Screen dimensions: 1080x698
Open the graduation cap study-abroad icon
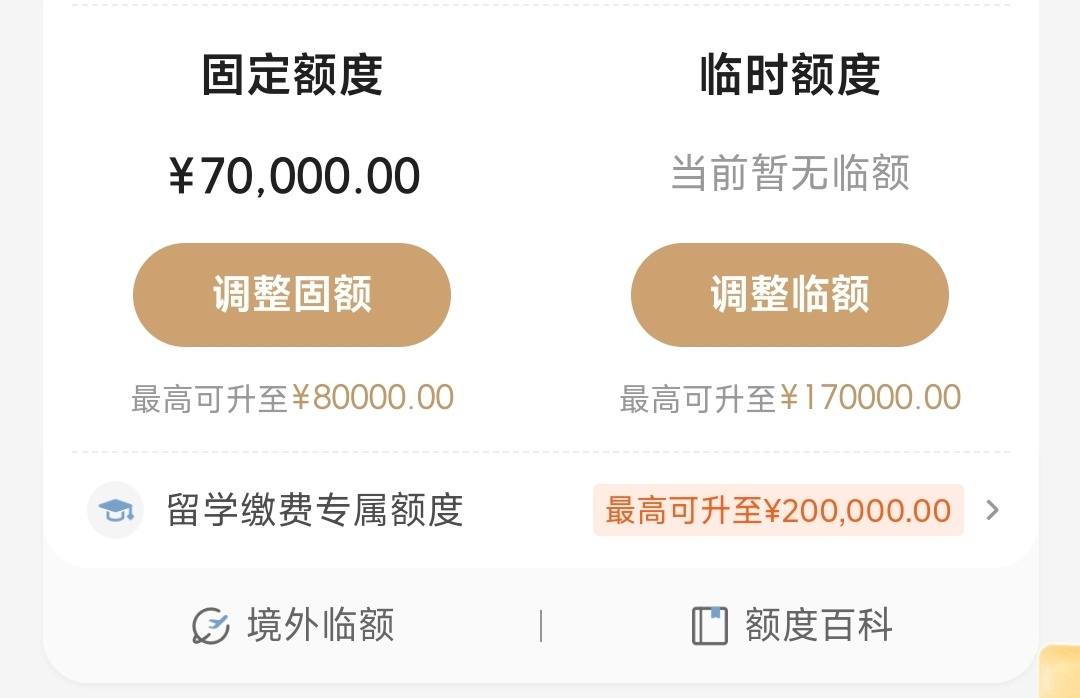[x=116, y=510]
